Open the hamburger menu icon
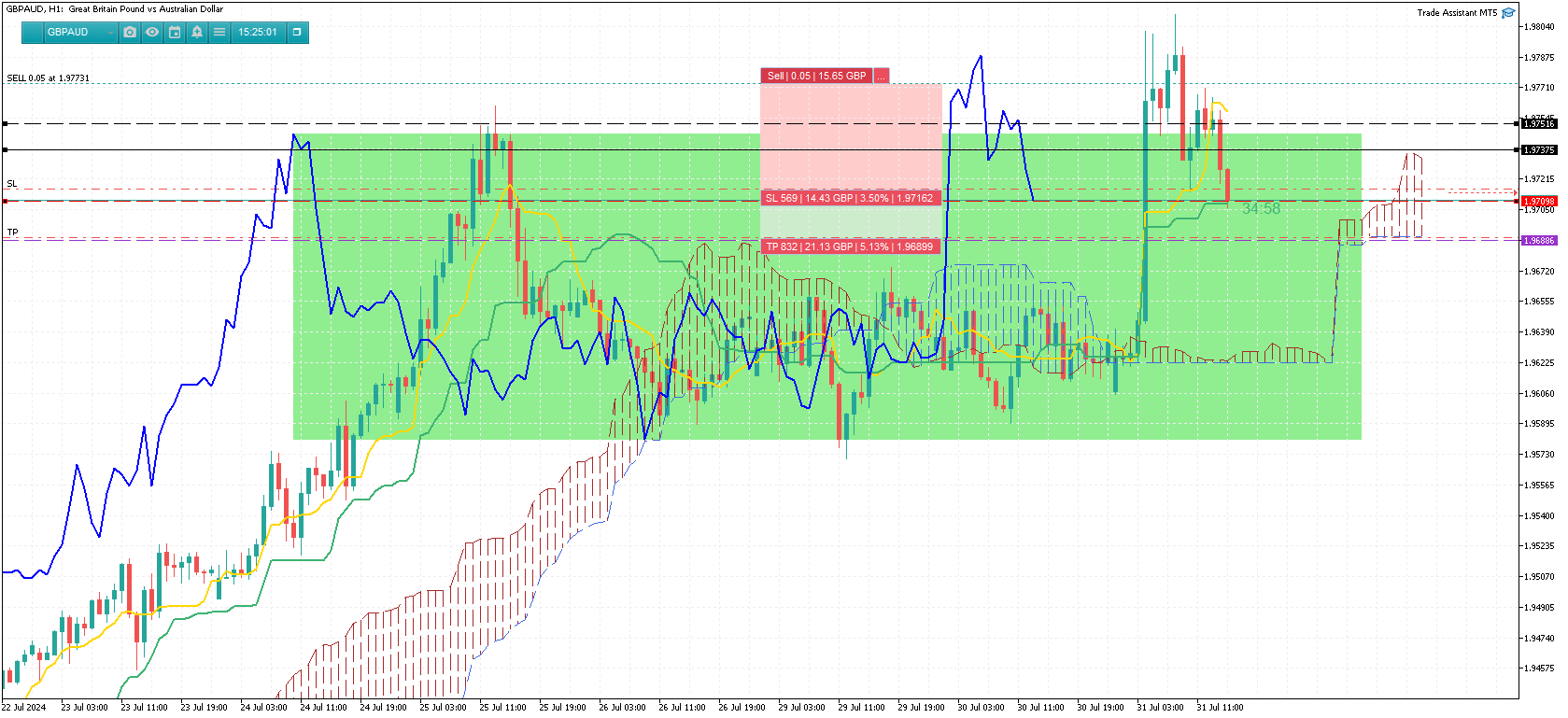The image size is (1568, 718). [219, 32]
